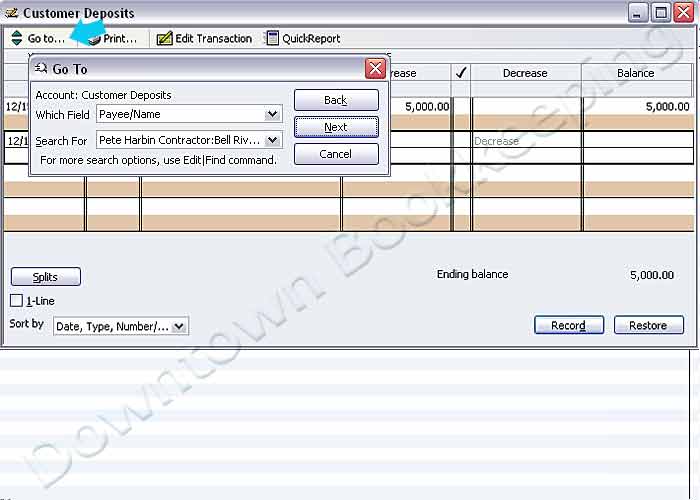Select Edit Transaction toolbar label

pos(213,38)
